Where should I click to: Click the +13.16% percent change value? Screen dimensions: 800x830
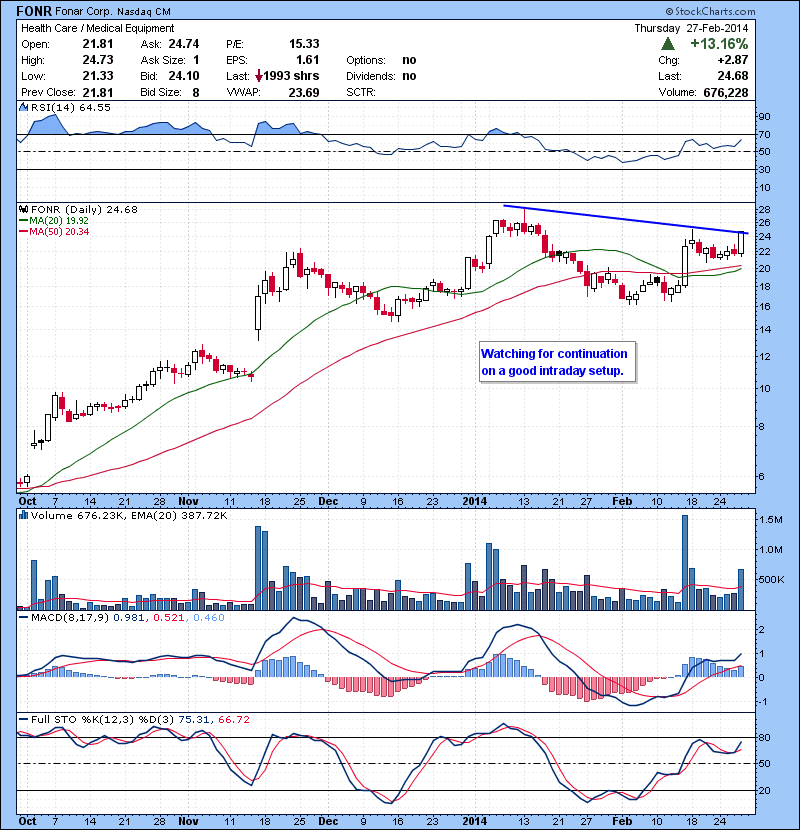[719, 43]
